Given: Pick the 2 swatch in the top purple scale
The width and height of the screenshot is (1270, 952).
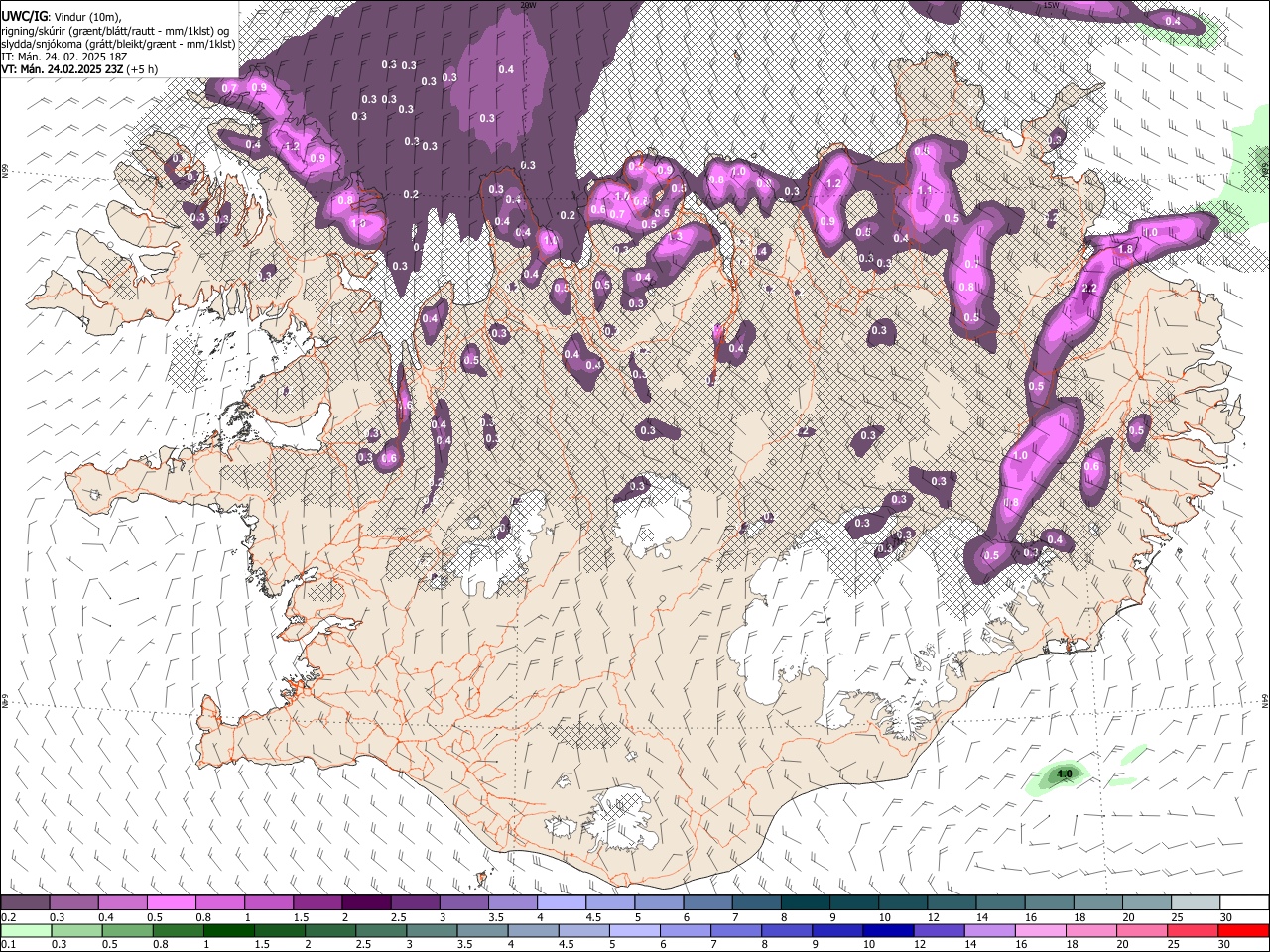Looking at the screenshot, I should click(366, 902).
